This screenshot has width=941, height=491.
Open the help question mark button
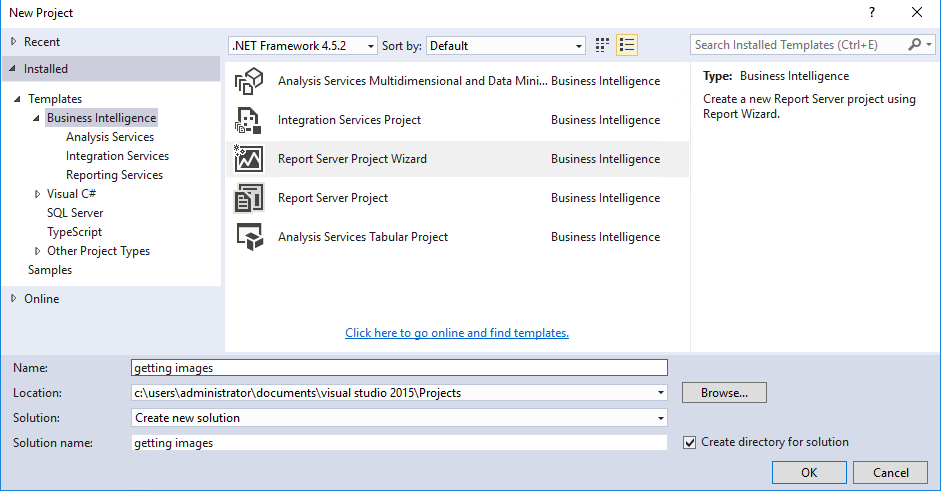pyautogui.click(x=869, y=13)
